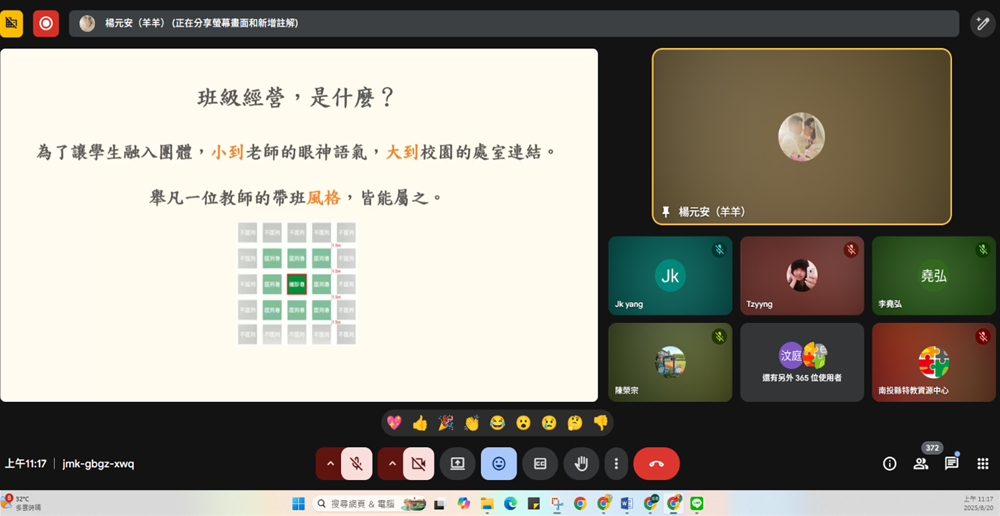The image size is (1000, 516).
Task: Click the pin icon on 楊元安 tile
Action: tap(666, 212)
